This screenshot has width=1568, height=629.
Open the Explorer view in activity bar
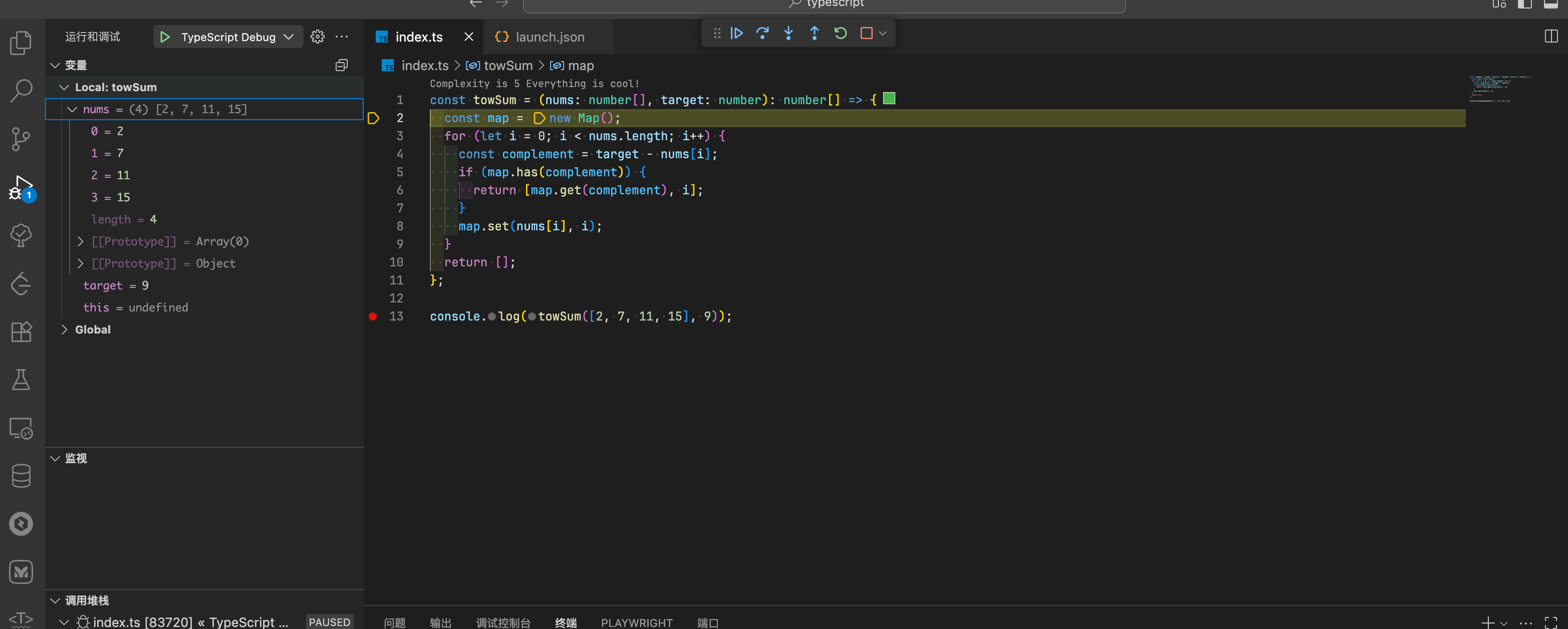pos(22,43)
